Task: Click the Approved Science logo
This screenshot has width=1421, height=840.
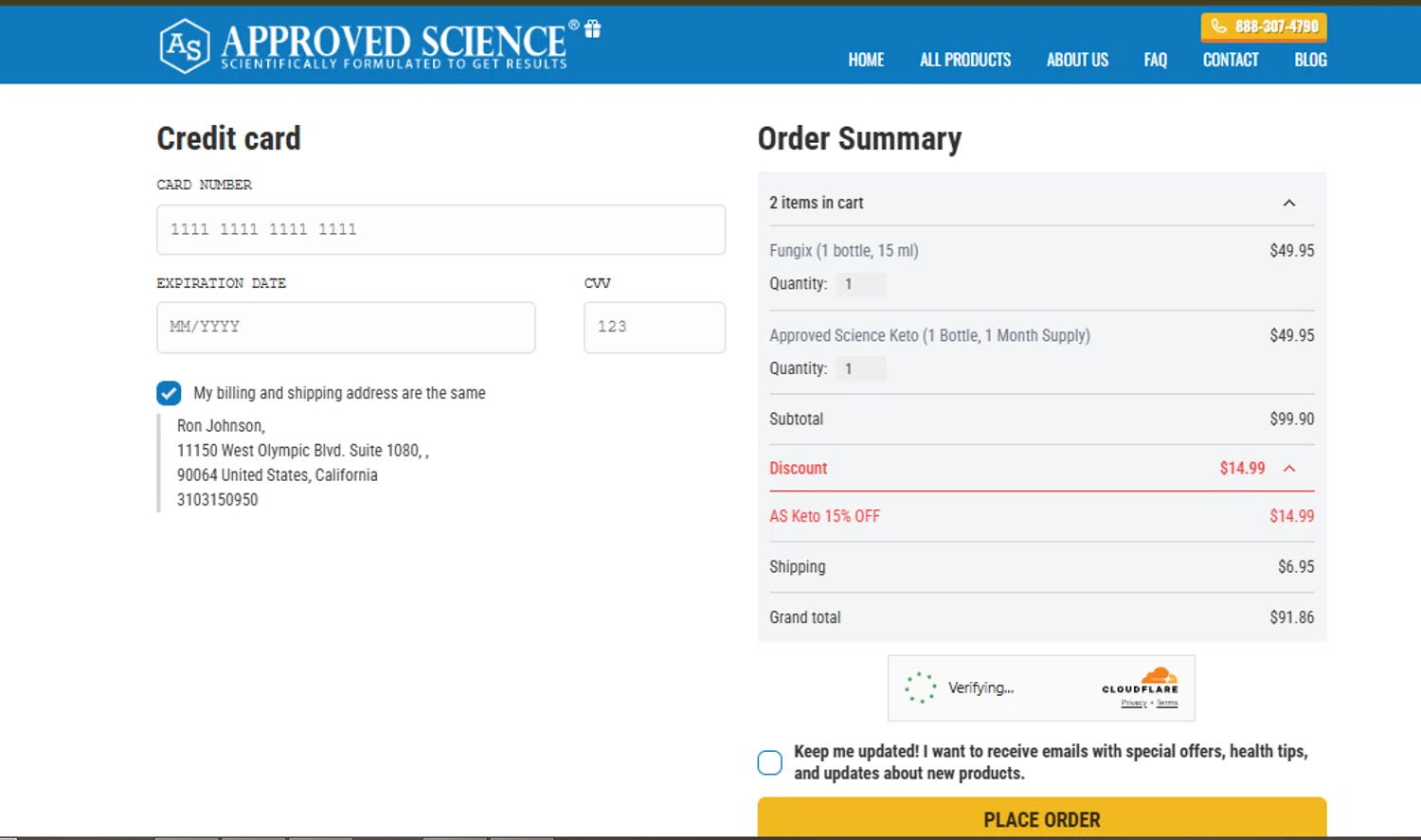Action: (369, 45)
